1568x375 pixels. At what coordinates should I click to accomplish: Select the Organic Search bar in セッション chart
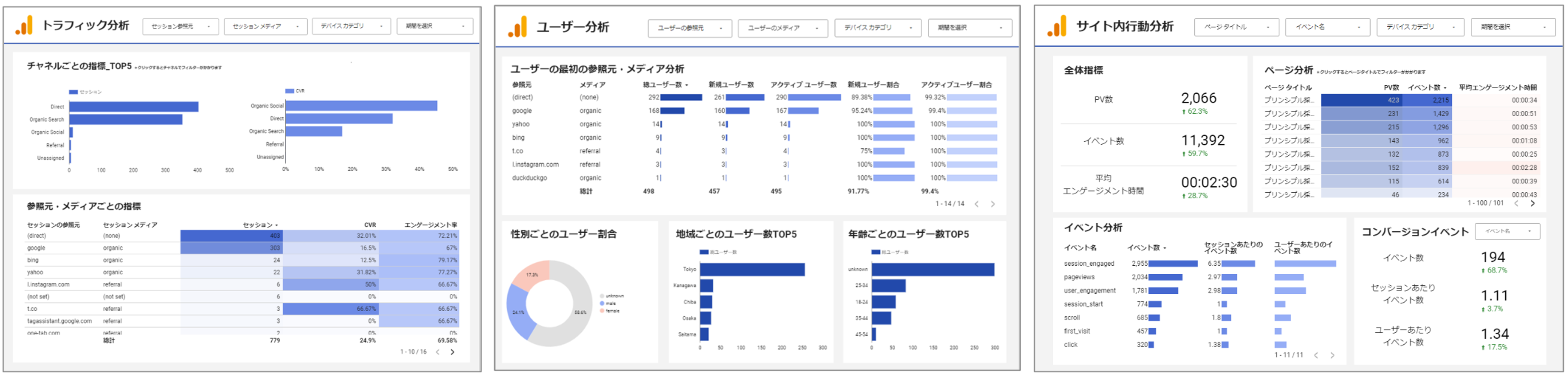125,119
